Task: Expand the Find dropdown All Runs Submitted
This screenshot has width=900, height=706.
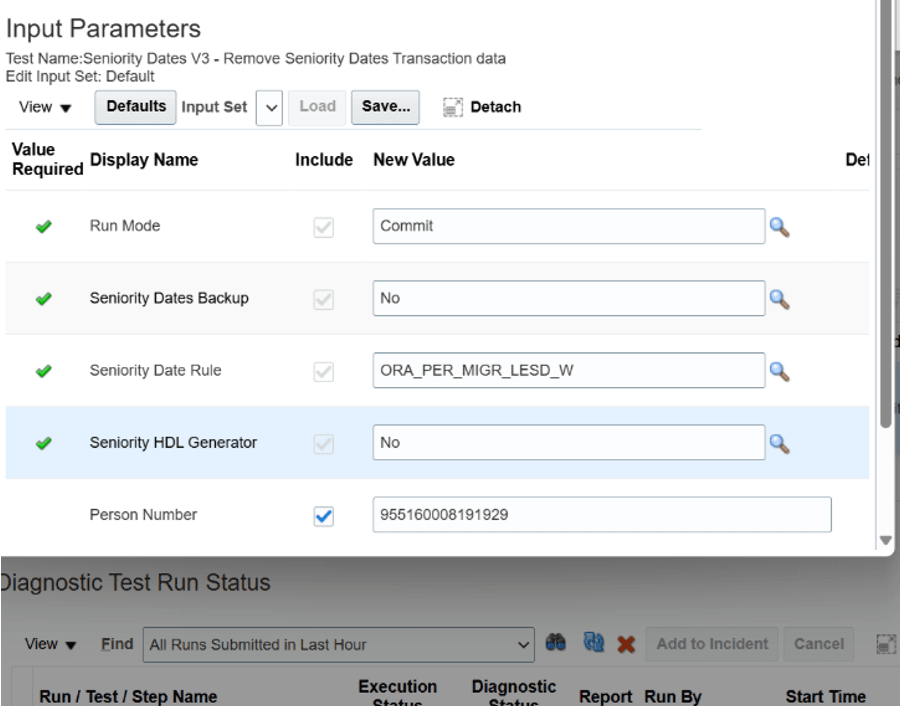Action: (339, 645)
